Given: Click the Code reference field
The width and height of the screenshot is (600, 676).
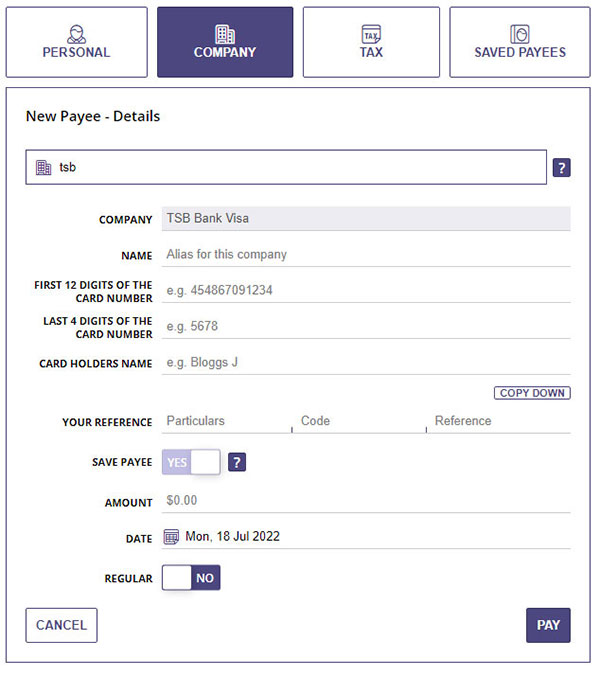Looking at the screenshot, I should 359,421.
